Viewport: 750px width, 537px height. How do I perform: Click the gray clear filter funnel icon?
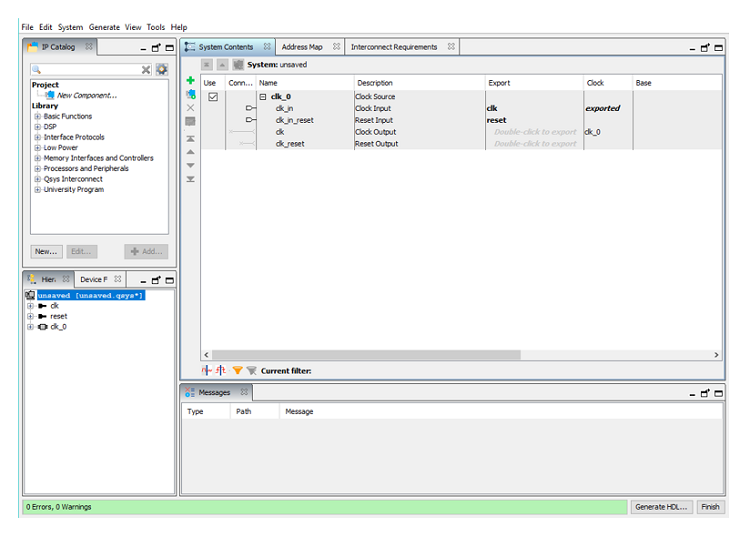tap(252, 371)
